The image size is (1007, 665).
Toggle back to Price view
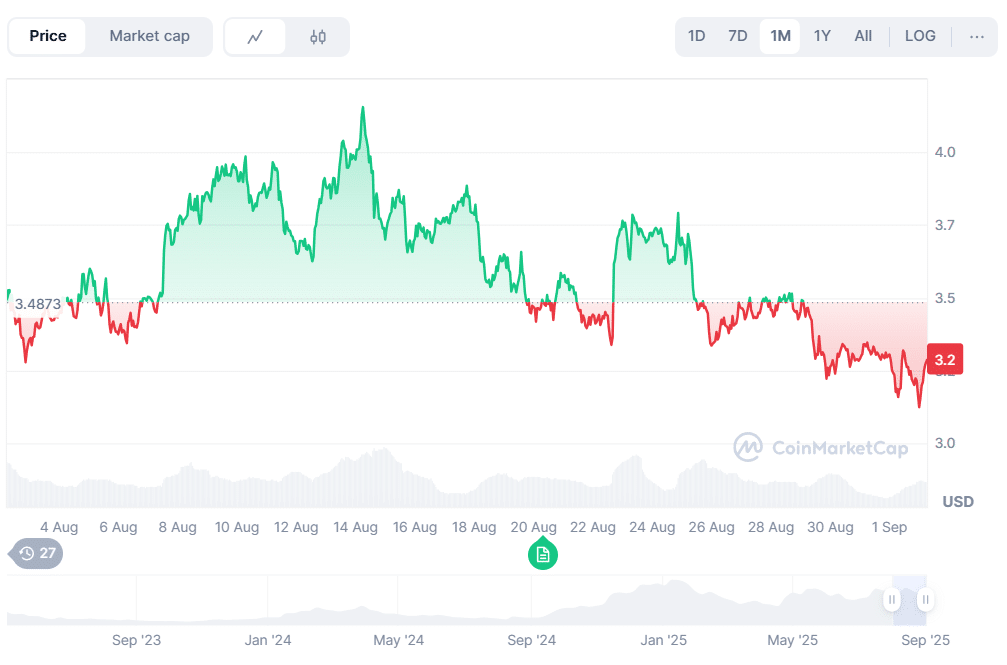pos(47,36)
